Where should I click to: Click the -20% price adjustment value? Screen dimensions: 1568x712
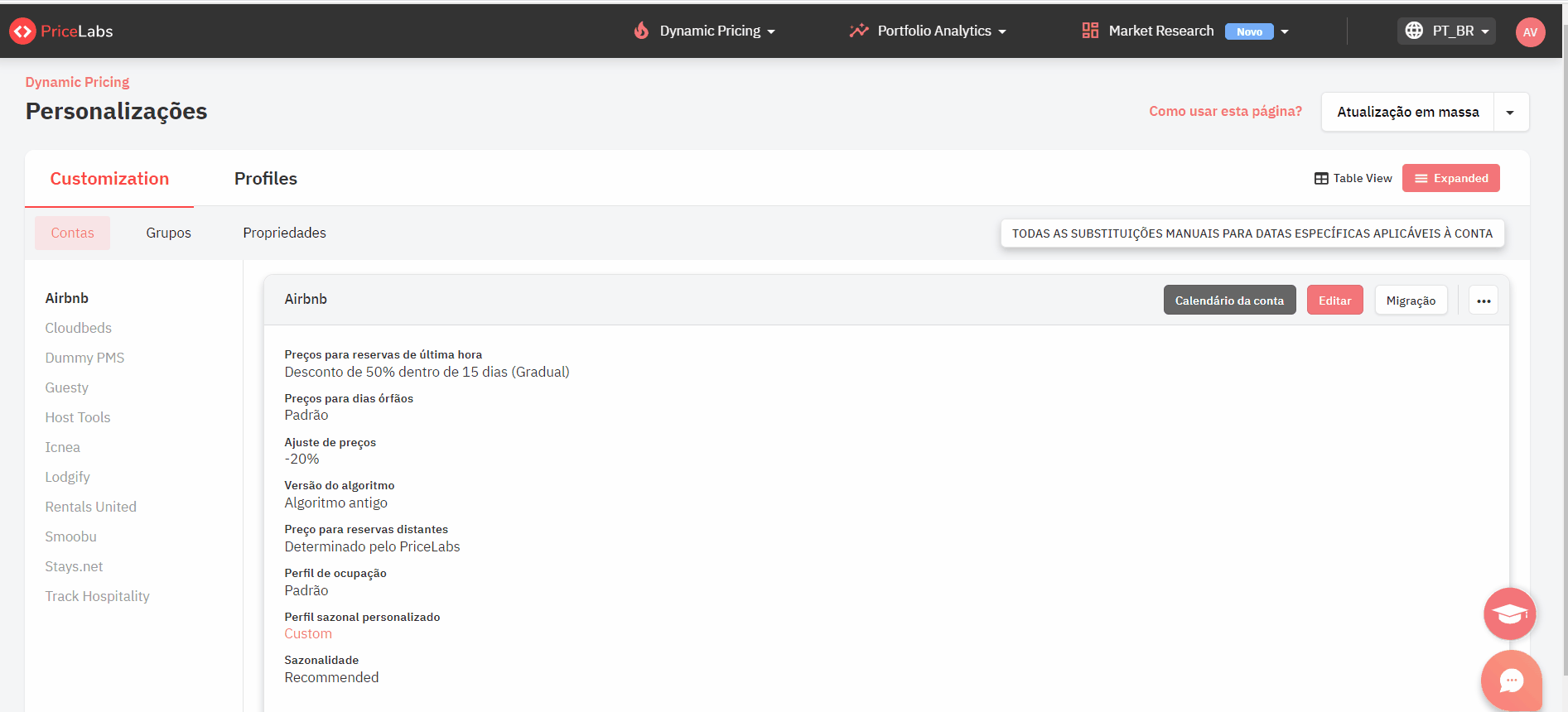(x=302, y=459)
